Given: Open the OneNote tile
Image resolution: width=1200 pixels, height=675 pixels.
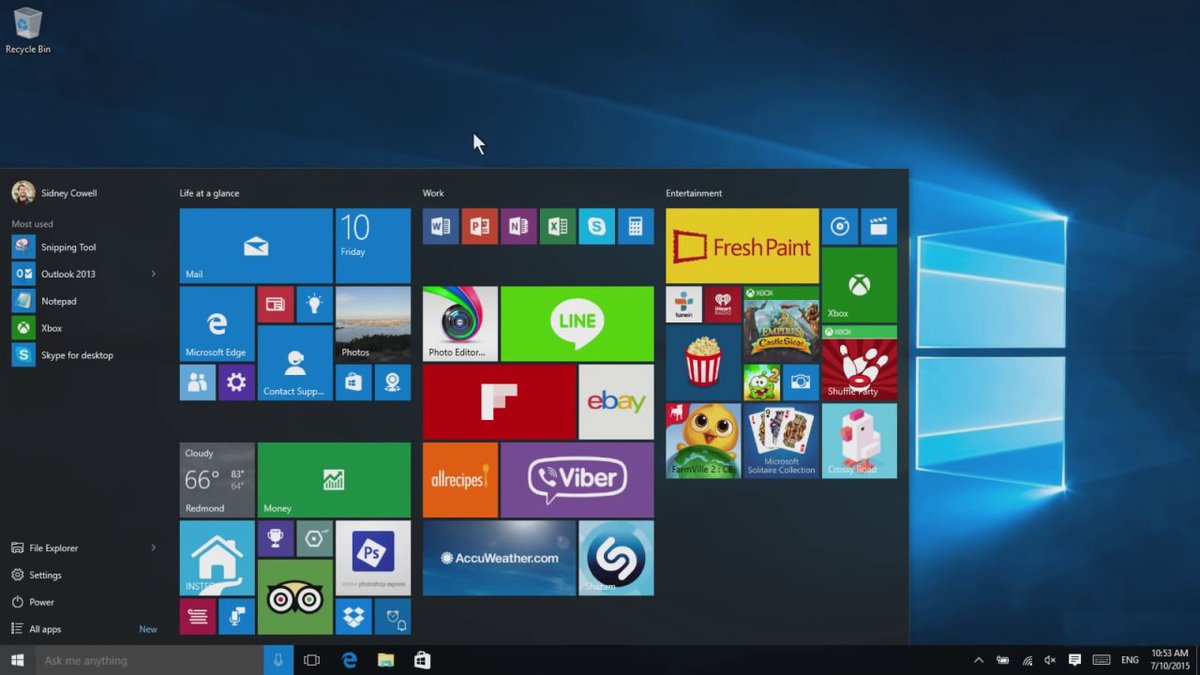Looking at the screenshot, I should (x=519, y=226).
